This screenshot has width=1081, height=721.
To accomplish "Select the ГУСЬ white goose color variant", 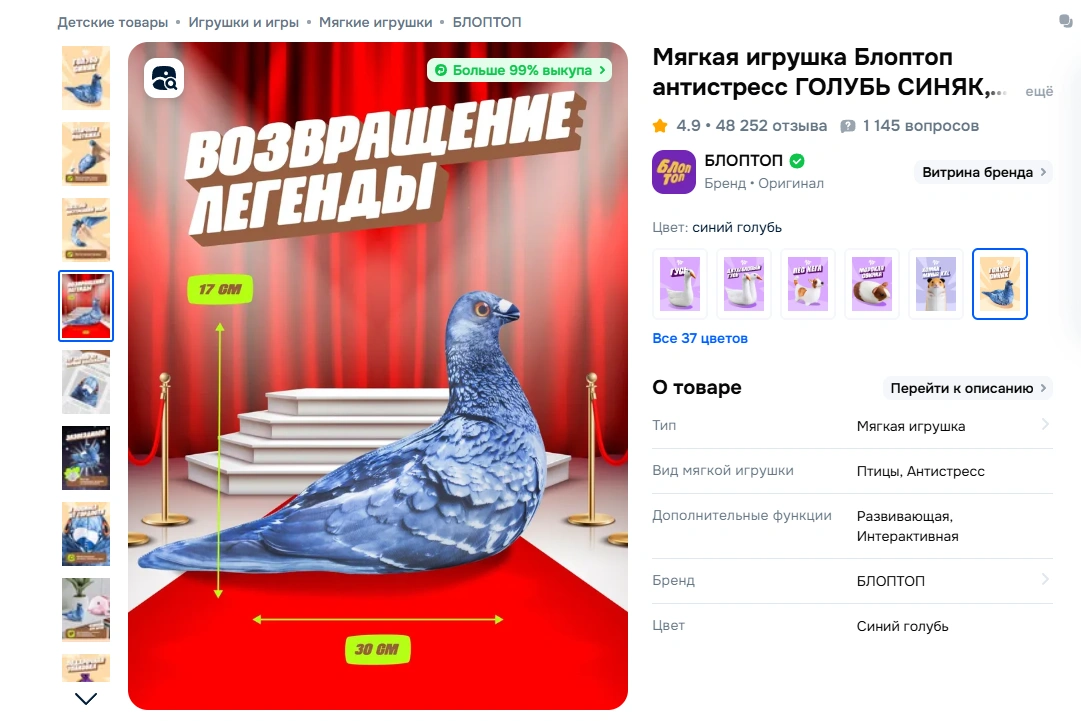I will [680, 283].
